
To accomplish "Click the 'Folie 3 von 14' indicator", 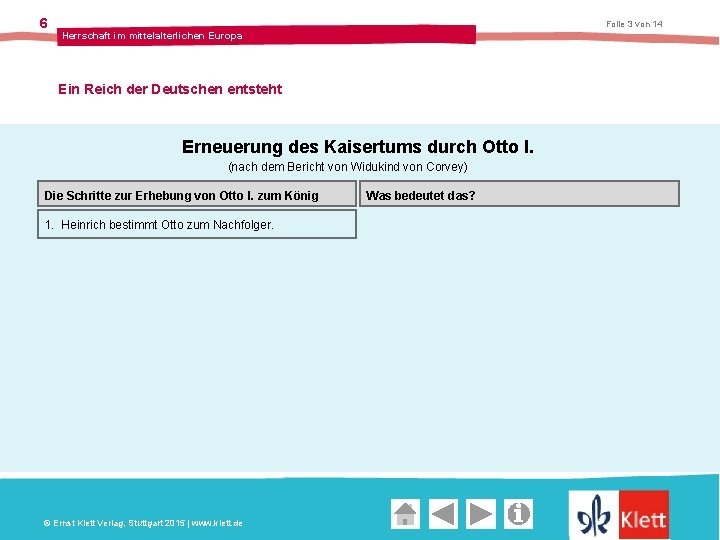I will coord(634,24).
